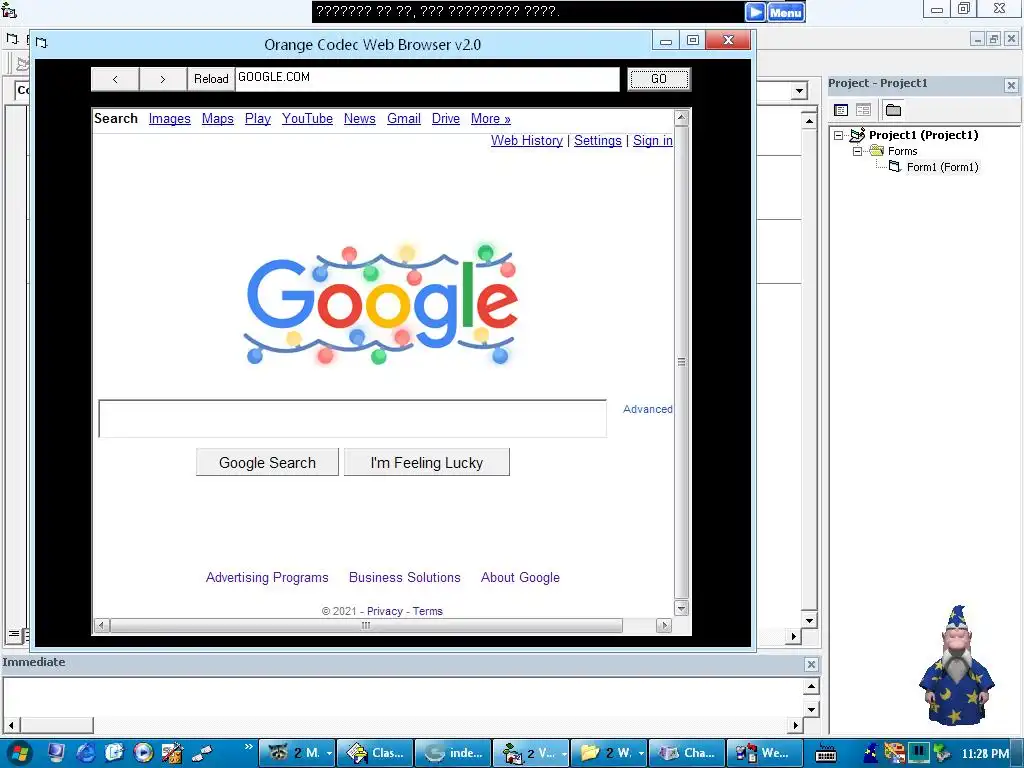Image resolution: width=1024 pixels, height=768 pixels.
Task: Open the News link in Google bar
Action: pyautogui.click(x=359, y=118)
